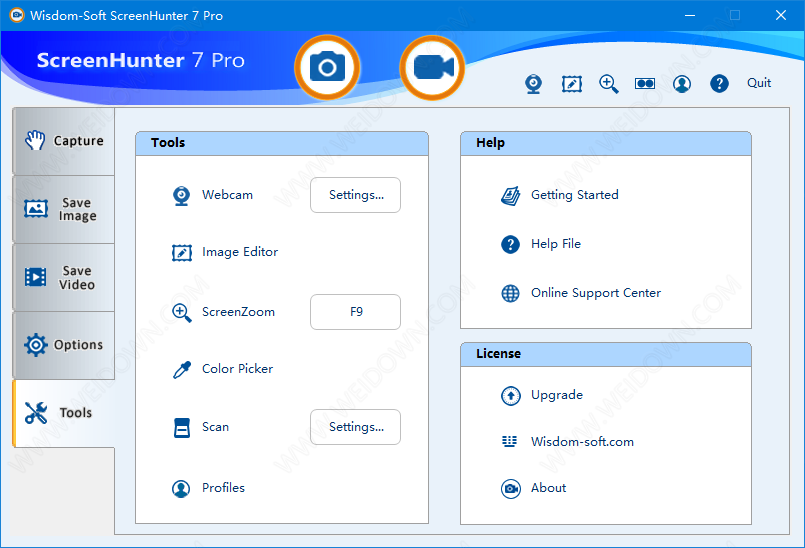
Task: Open Scan Settings button
Action: [x=355, y=427]
